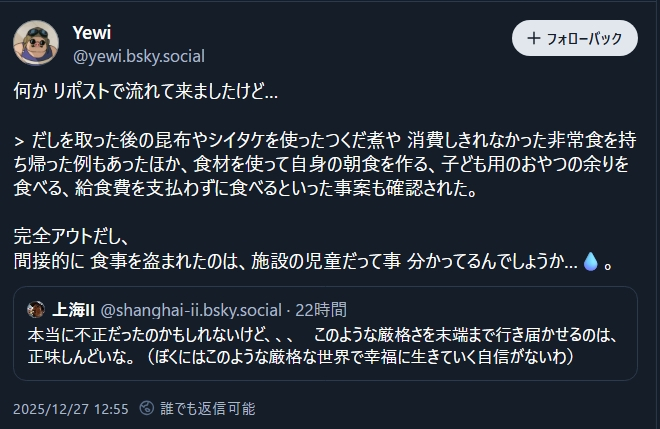This screenshot has height=429, width=660.
Task: Open 上海II's small avatar in quoted post
Action: tap(35, 309)
